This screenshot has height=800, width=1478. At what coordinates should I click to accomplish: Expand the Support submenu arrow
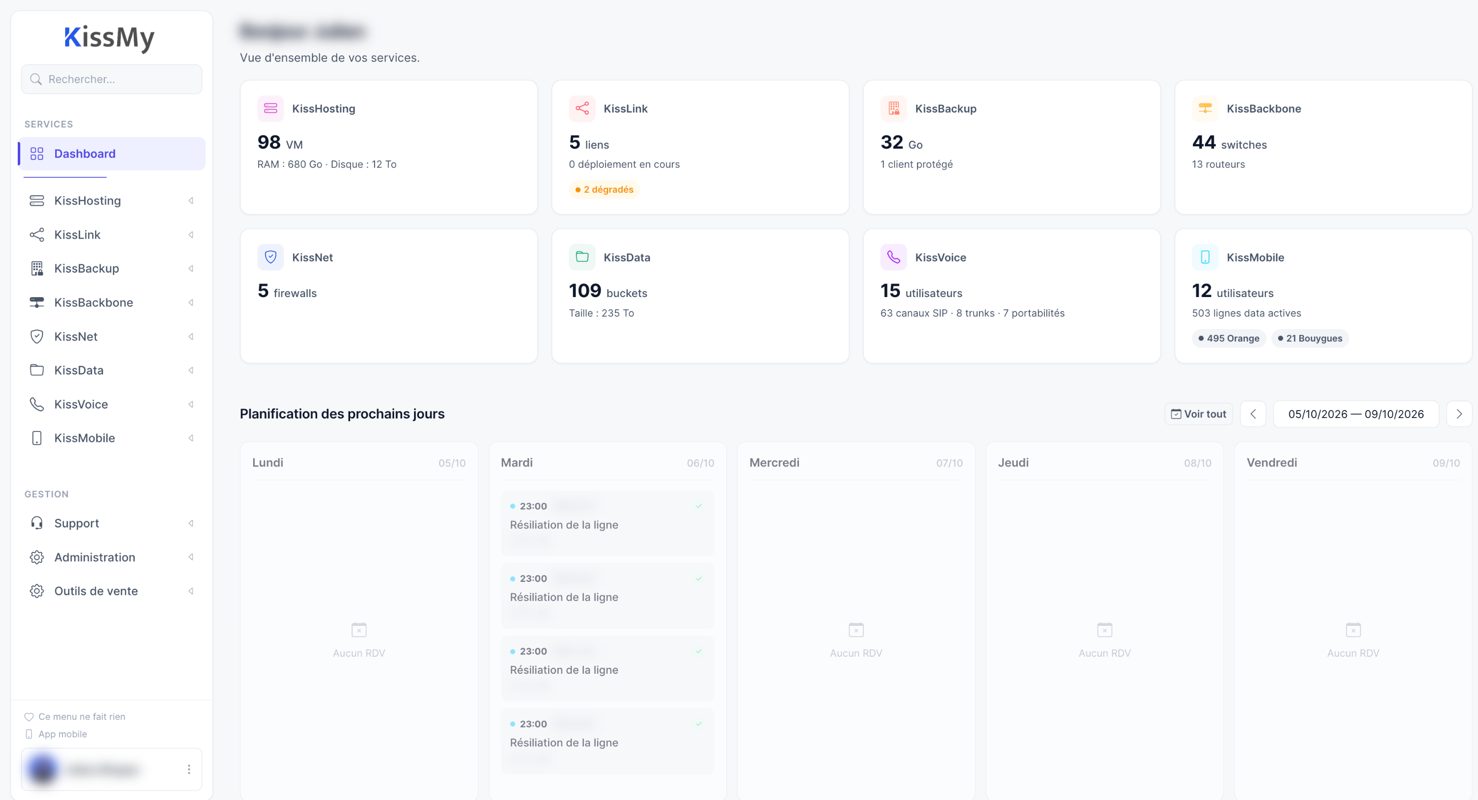coord(191,524)
